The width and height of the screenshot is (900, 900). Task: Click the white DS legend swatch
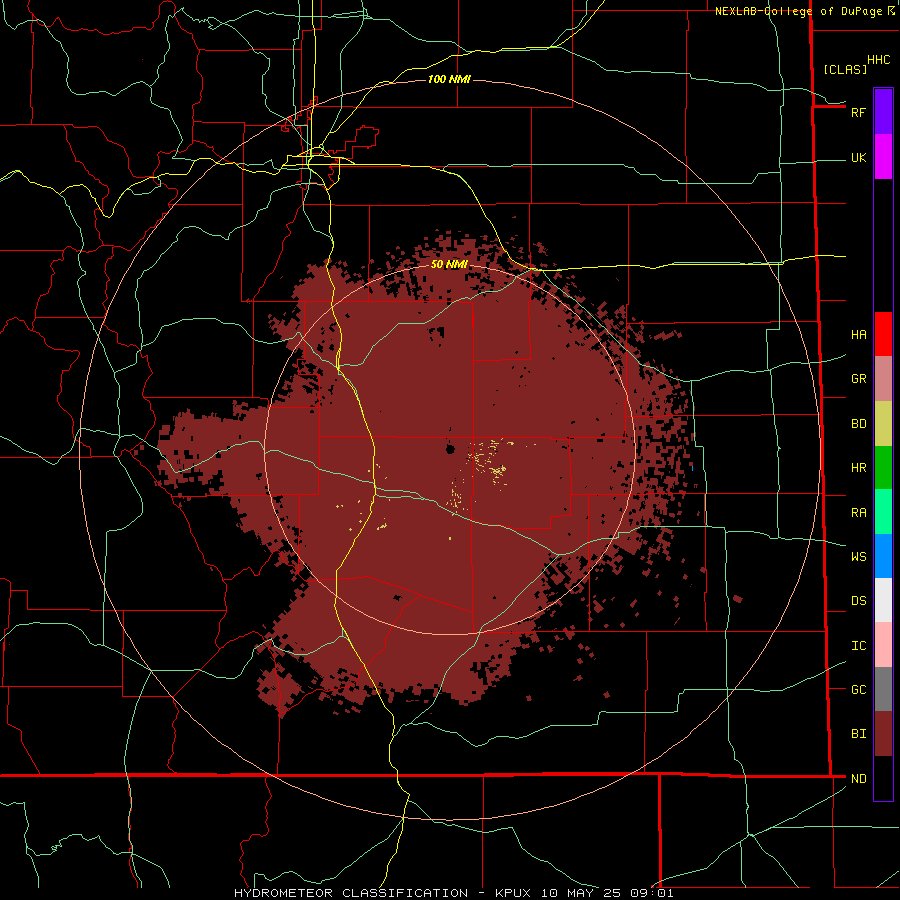[x=883, y=600]
